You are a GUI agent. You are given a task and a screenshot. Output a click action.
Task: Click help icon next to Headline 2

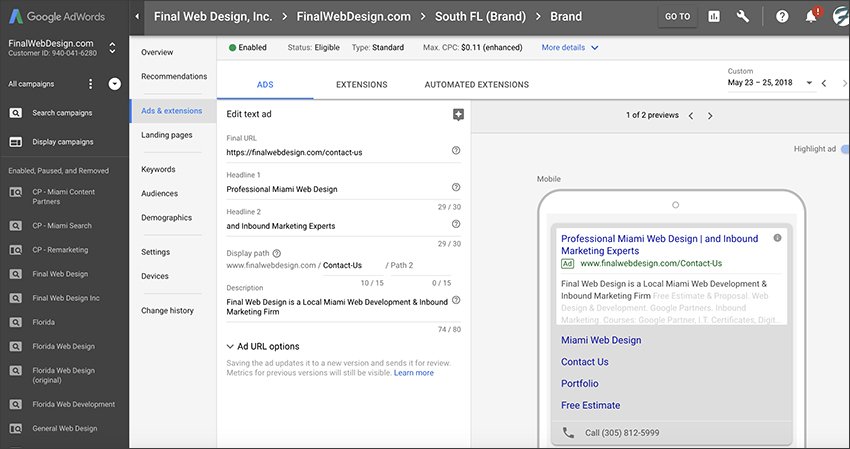[456, 224]
